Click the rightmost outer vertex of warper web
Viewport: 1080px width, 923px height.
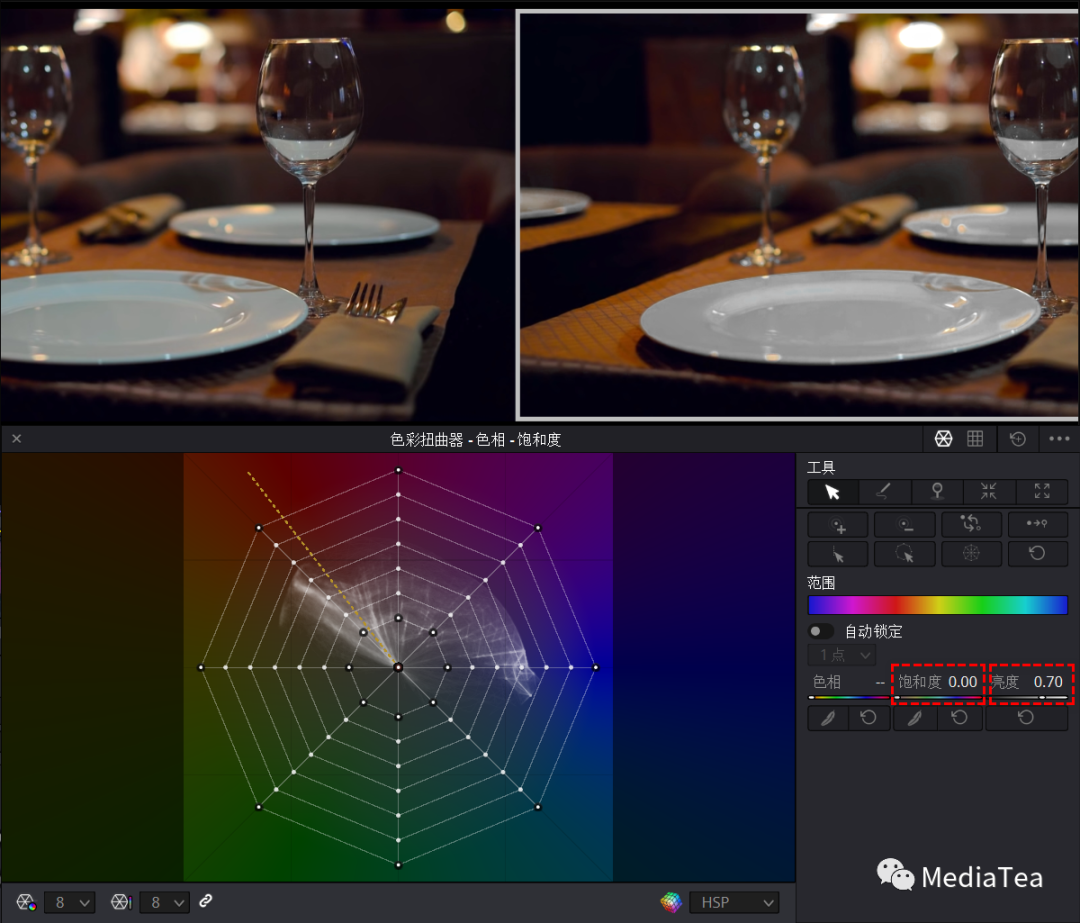click(596, 667)
